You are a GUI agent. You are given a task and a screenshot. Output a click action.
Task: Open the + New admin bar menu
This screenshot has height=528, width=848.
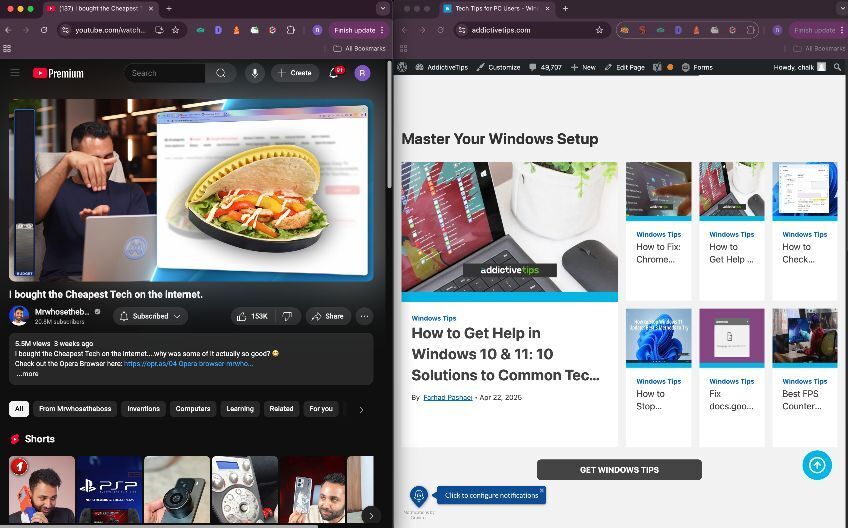[583, 67]
